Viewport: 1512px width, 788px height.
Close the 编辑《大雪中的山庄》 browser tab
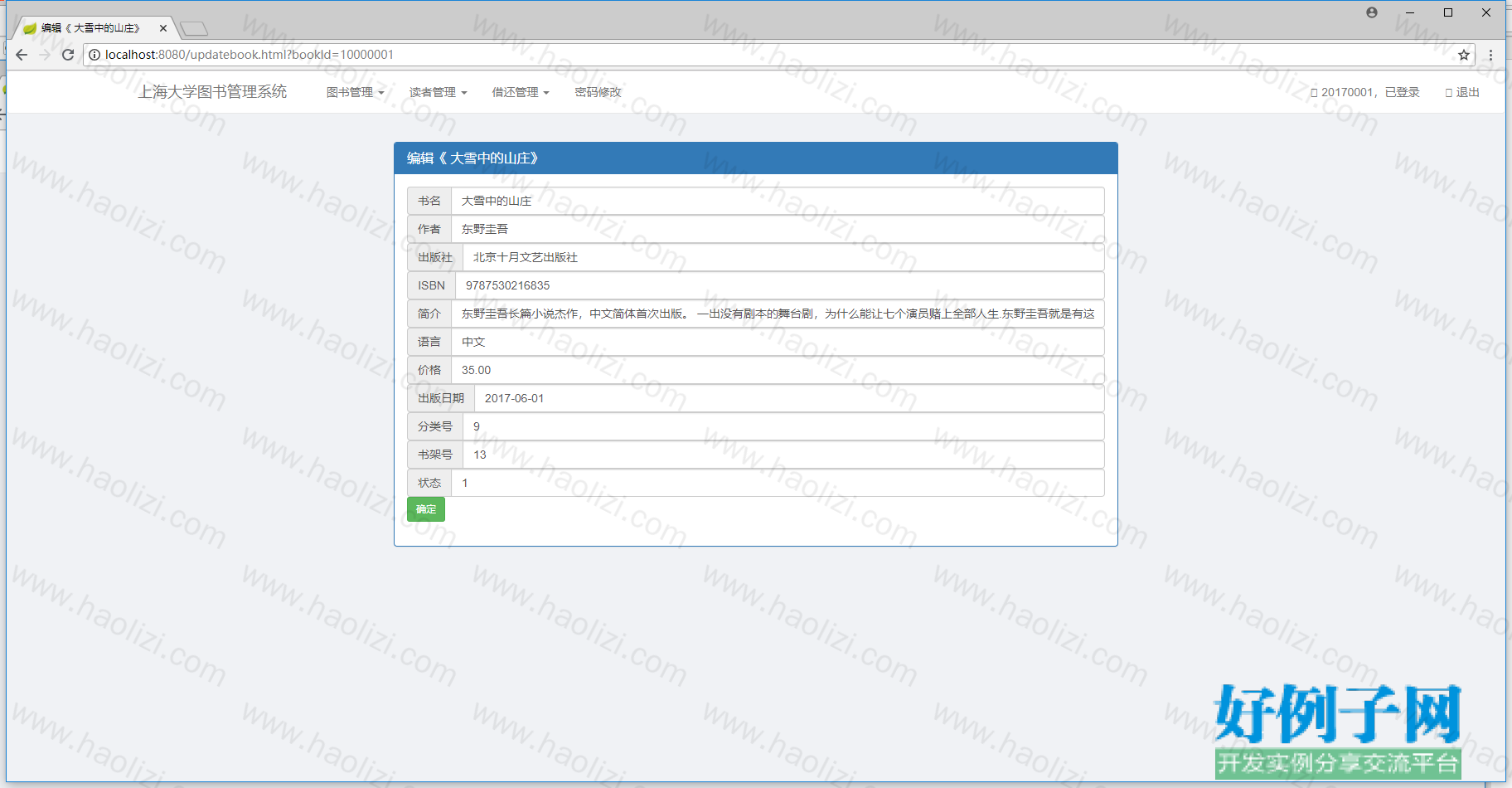pos(163,28)
